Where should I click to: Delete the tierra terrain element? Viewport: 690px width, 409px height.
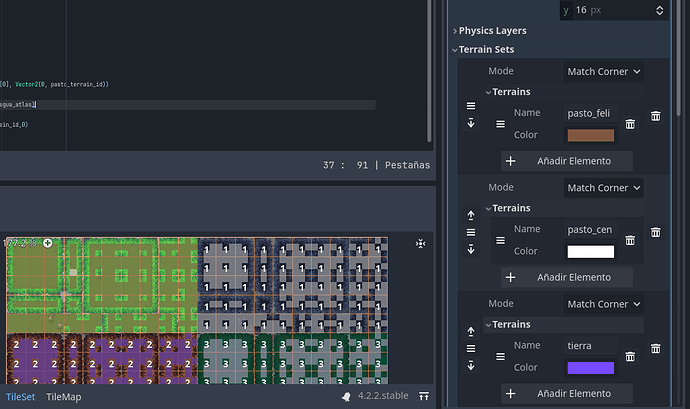(630, 357)
